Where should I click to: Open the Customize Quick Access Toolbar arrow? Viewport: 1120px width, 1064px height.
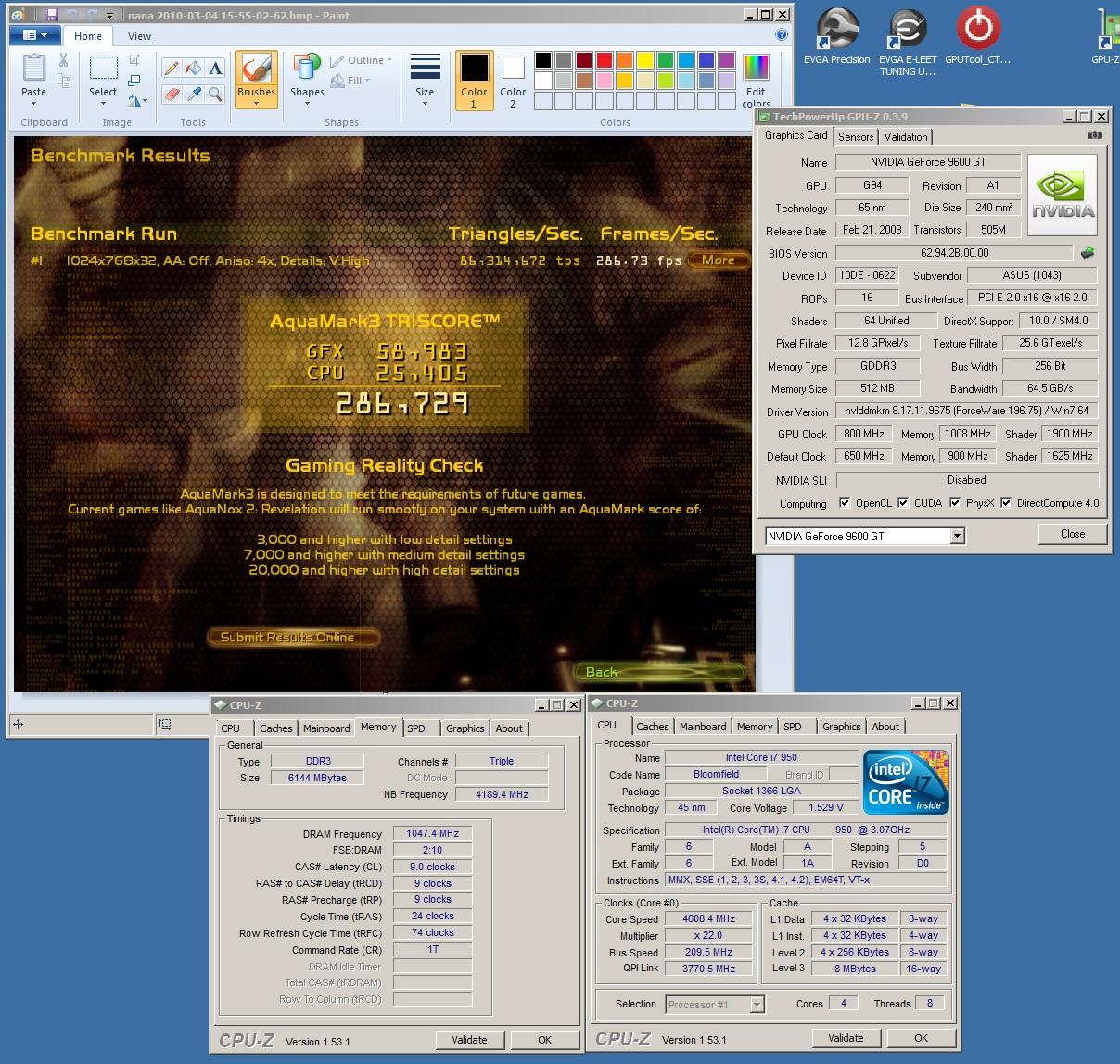coord(110,16)
